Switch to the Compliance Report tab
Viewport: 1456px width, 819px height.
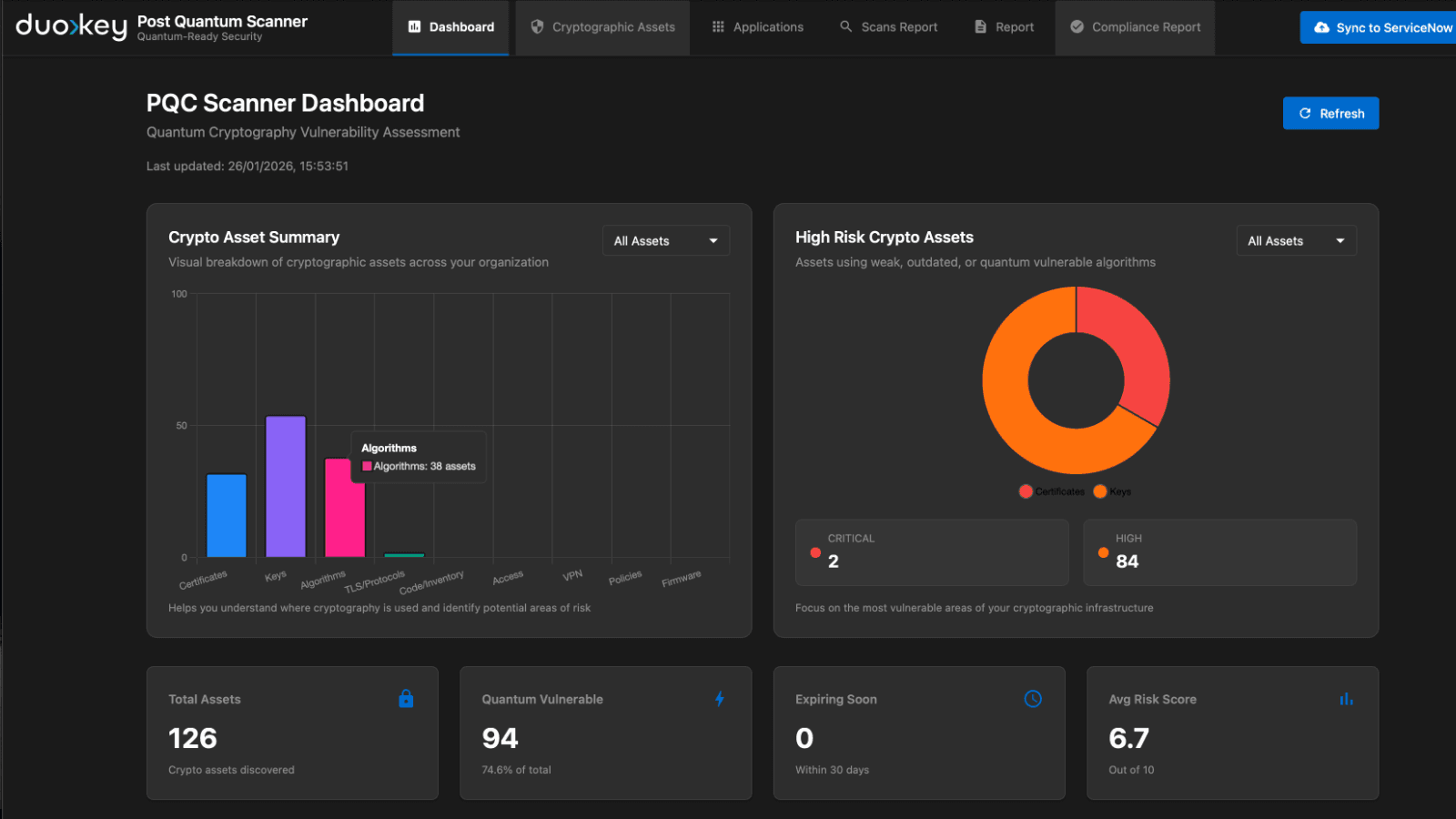pyautogui.click(x=1135, y=26)
